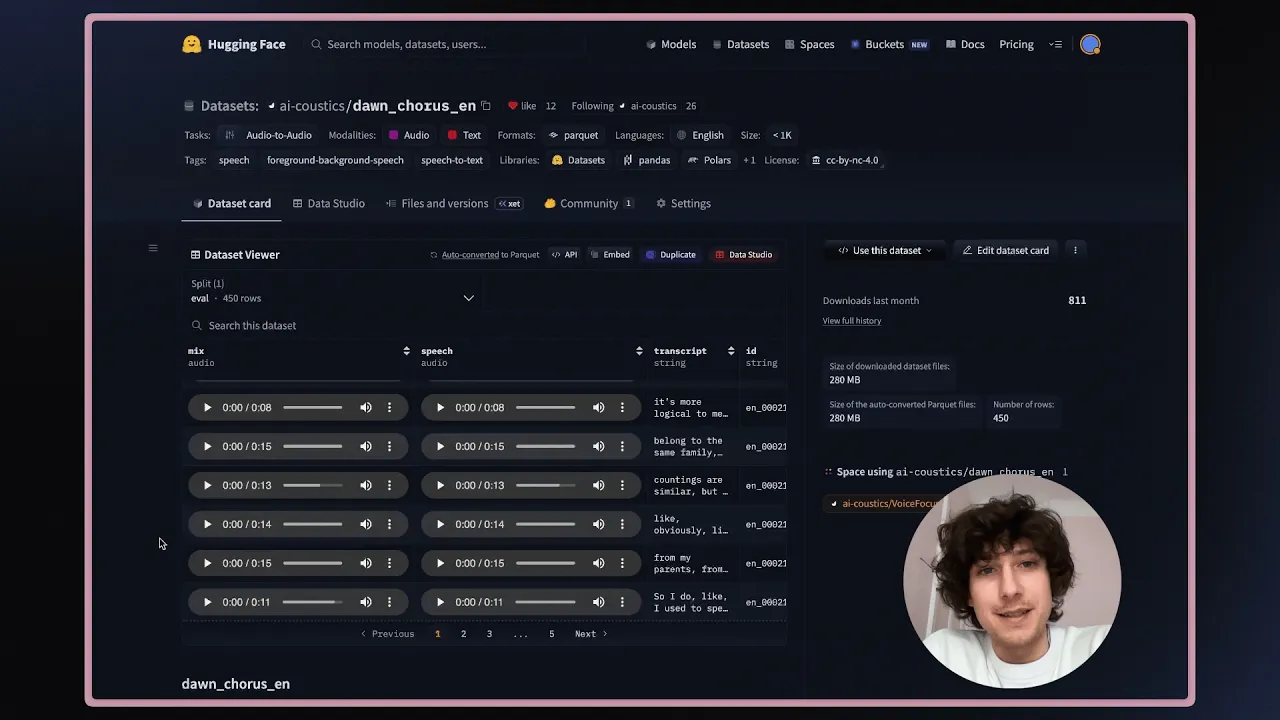Go to page 5 of dataset rows
This screenshot has width=1280, height=720.
coord(551,634)
